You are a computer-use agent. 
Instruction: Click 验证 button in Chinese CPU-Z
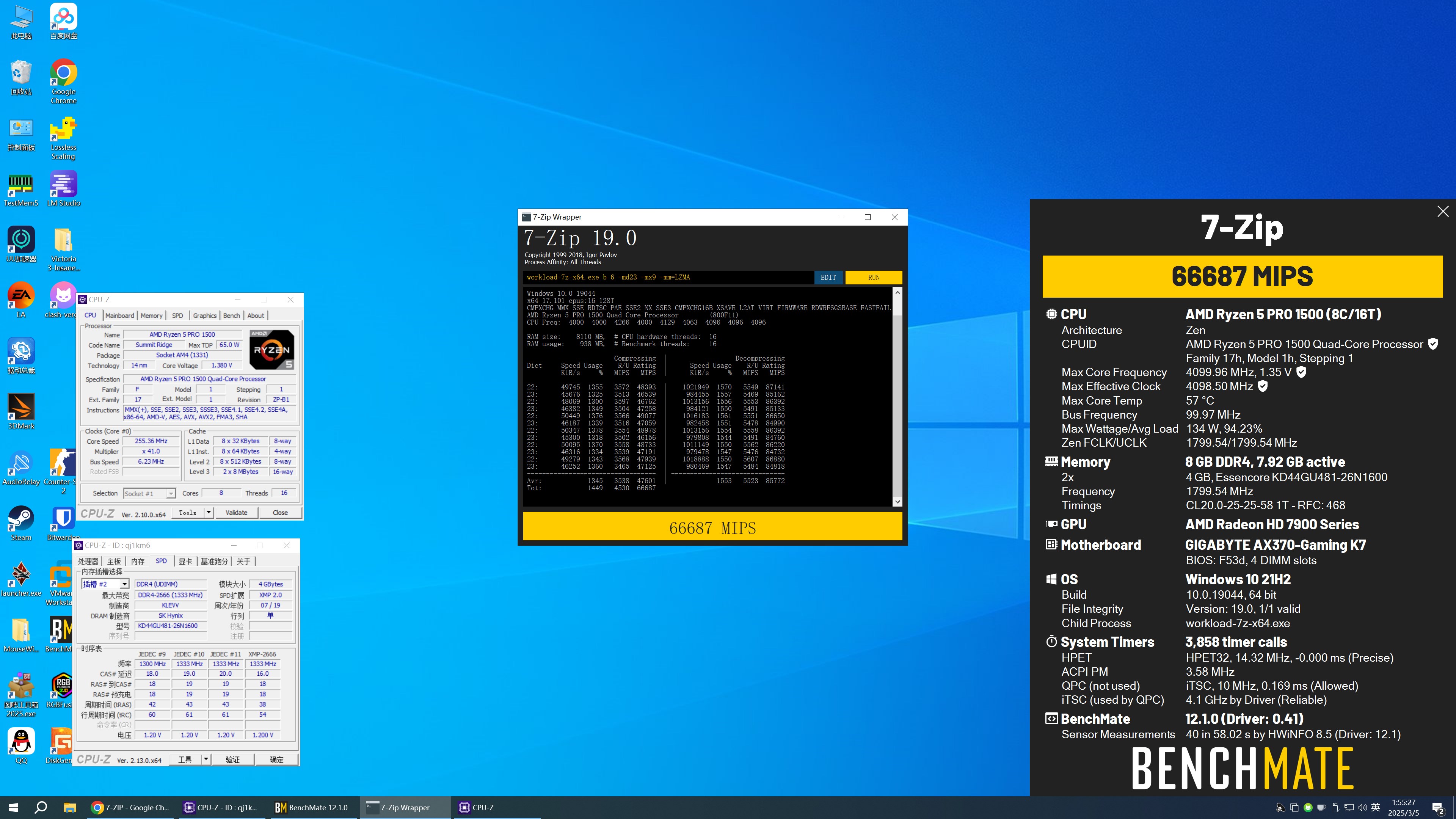point(233,759)
